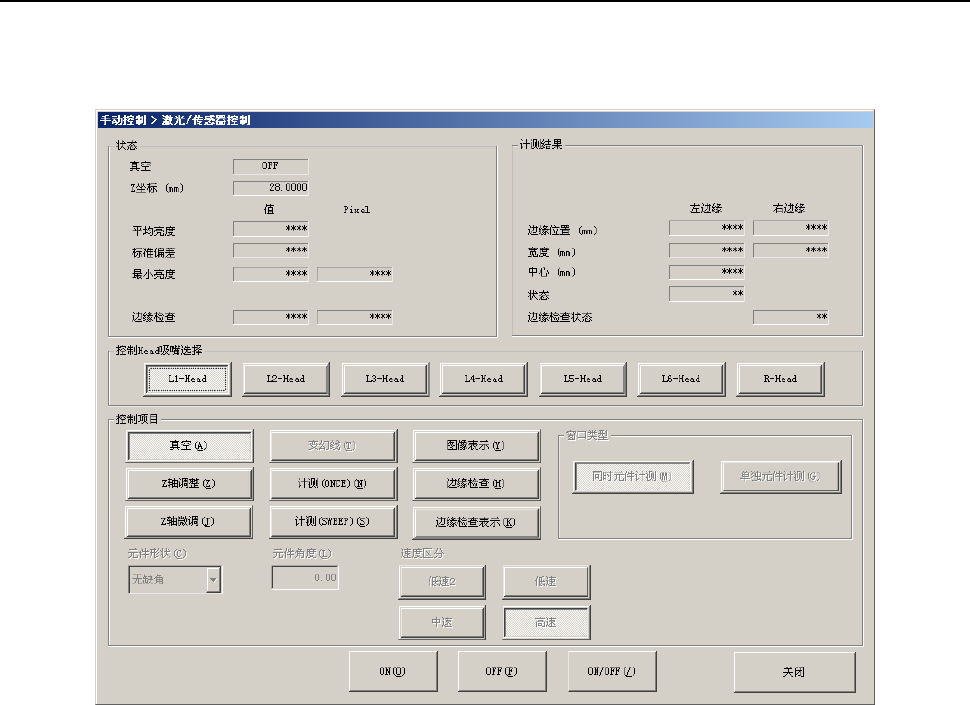Start 计测(ONCE)(N) measurement
The height and width of the screenshot is (705, 970).
(332, 484)
